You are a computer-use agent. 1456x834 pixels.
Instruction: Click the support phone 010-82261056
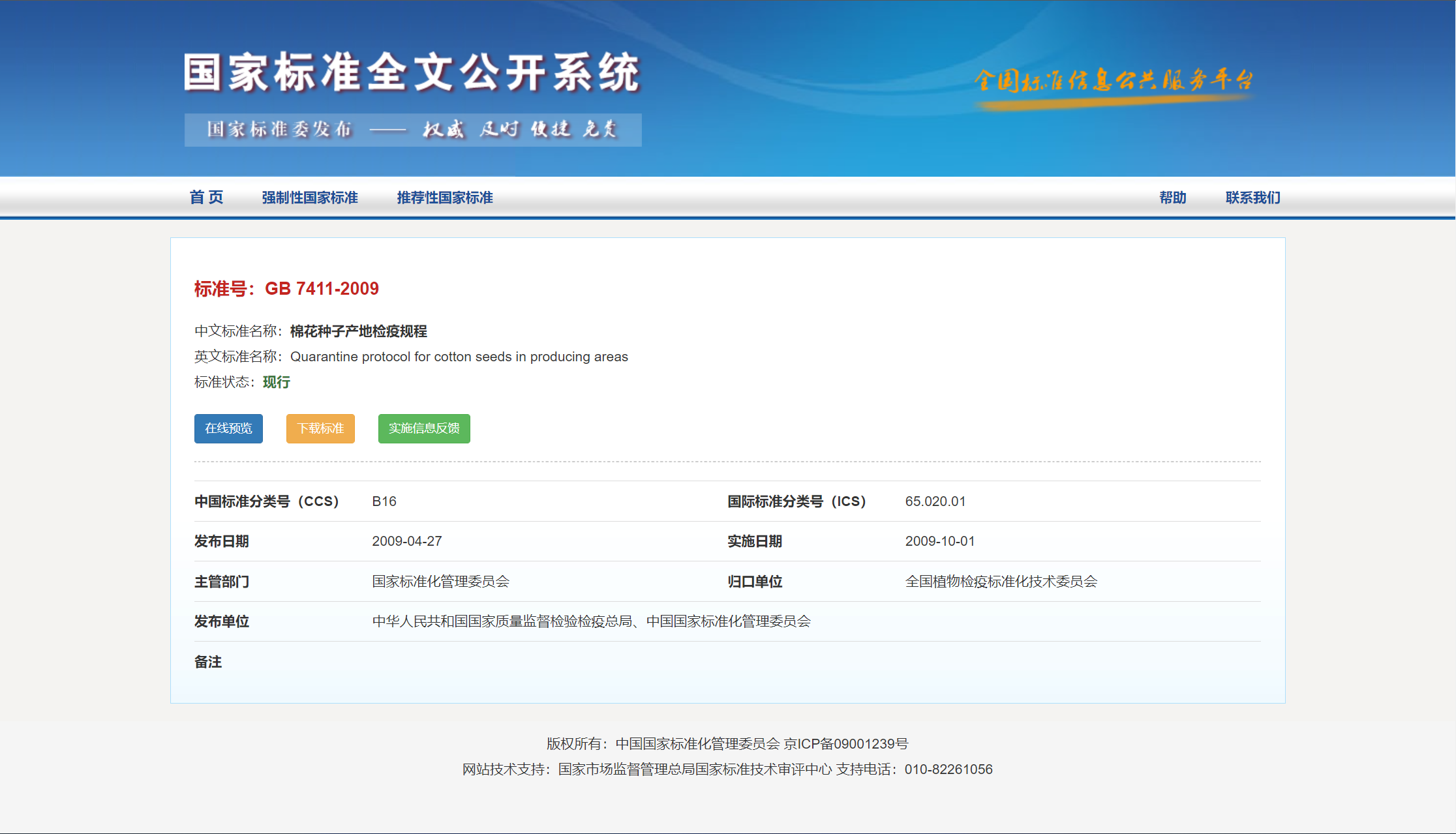[948, 769]
